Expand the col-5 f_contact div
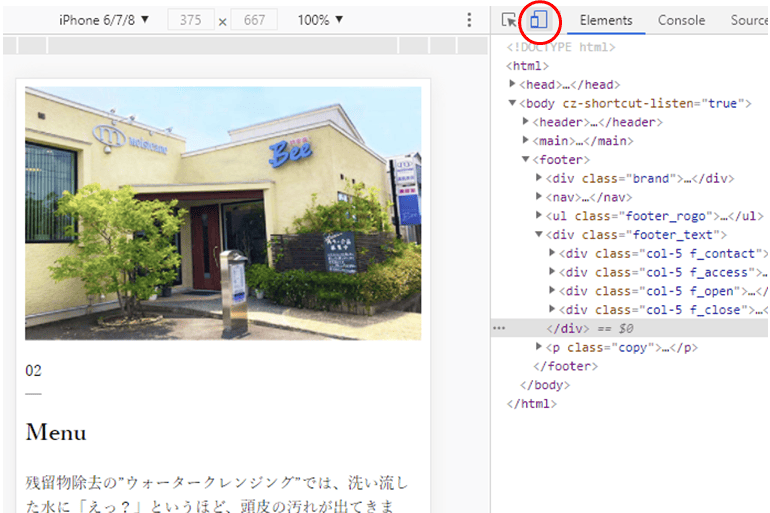770x513 pixels. 552,253
